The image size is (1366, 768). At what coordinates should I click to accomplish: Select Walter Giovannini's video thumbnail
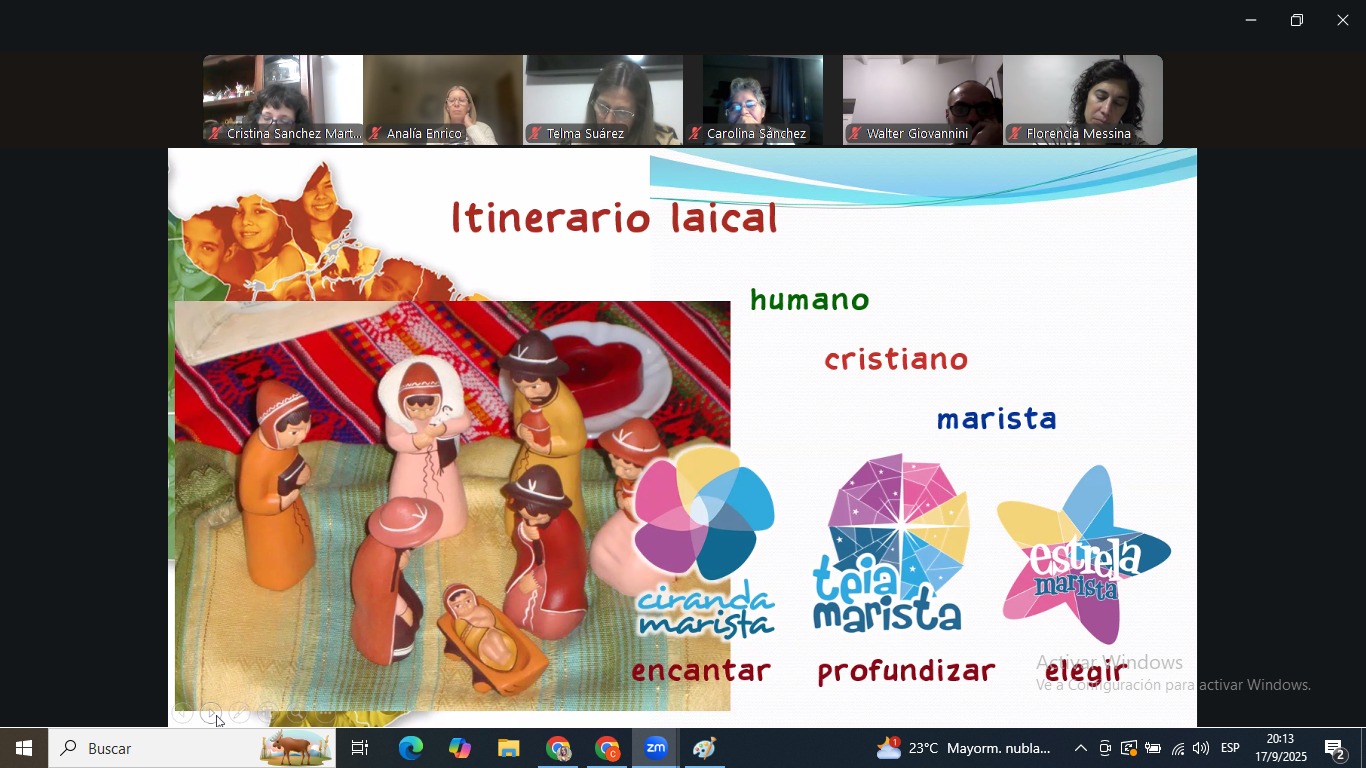coord(922,100)
